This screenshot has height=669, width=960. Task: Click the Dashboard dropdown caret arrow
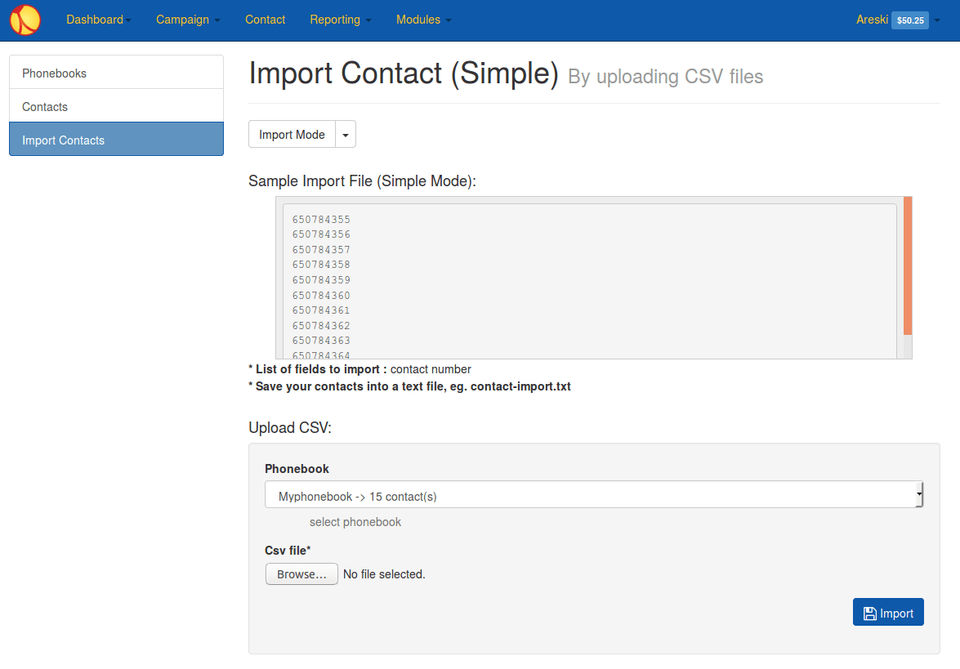(128, 21)
